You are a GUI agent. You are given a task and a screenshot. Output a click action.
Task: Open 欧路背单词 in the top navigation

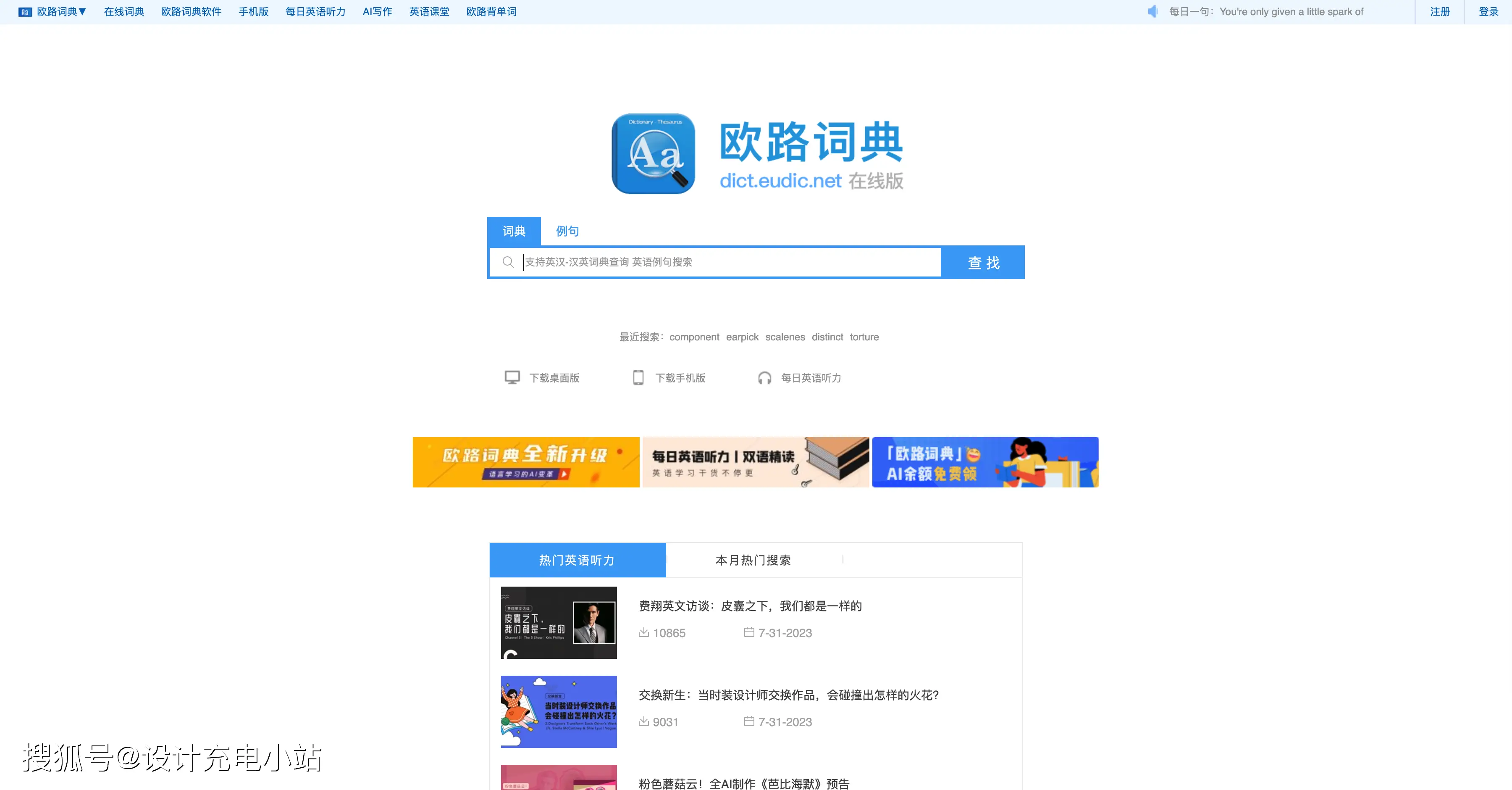pos(491,12)
